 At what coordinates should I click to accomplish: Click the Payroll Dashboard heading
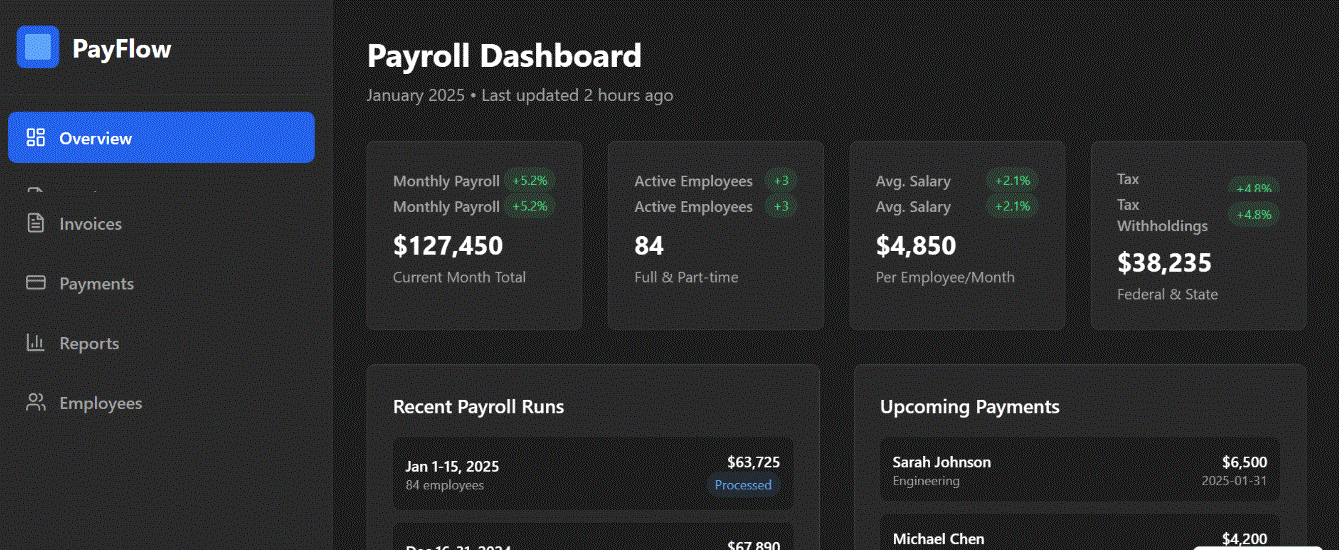(504, 55)
